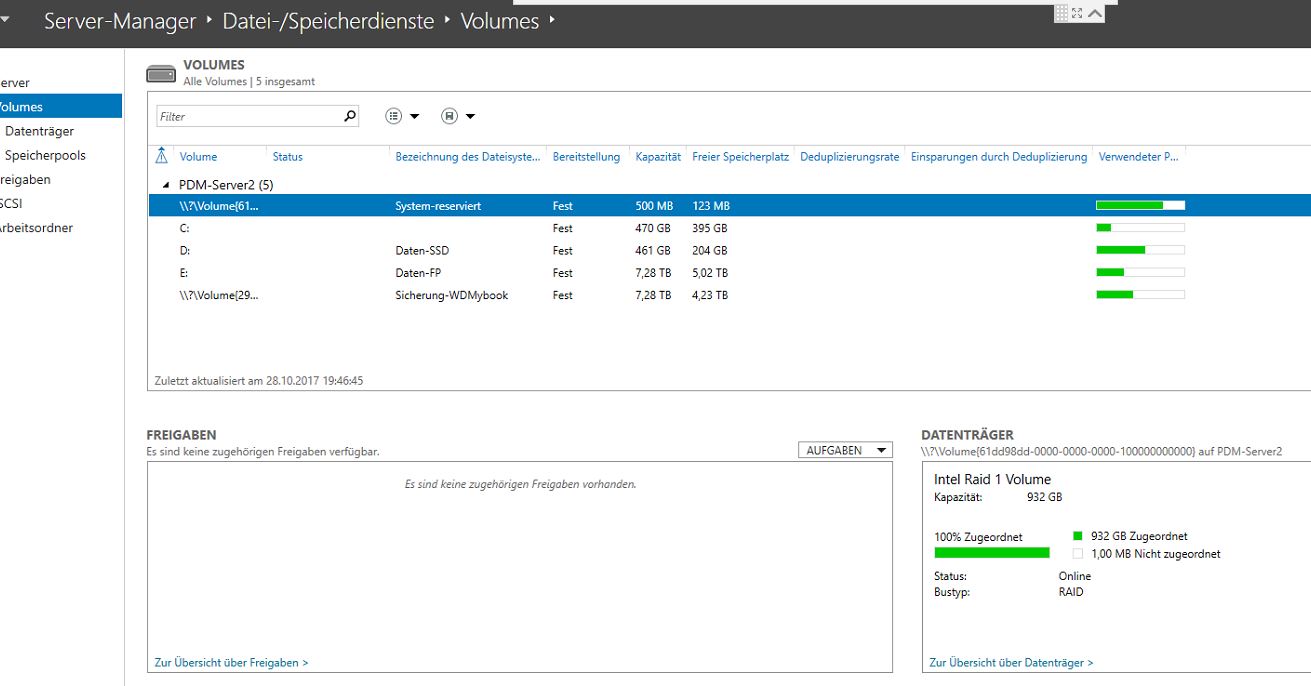Click Server-Manager in the breadcrumb
Viewport: 1311px width, 686px height.
120,21
